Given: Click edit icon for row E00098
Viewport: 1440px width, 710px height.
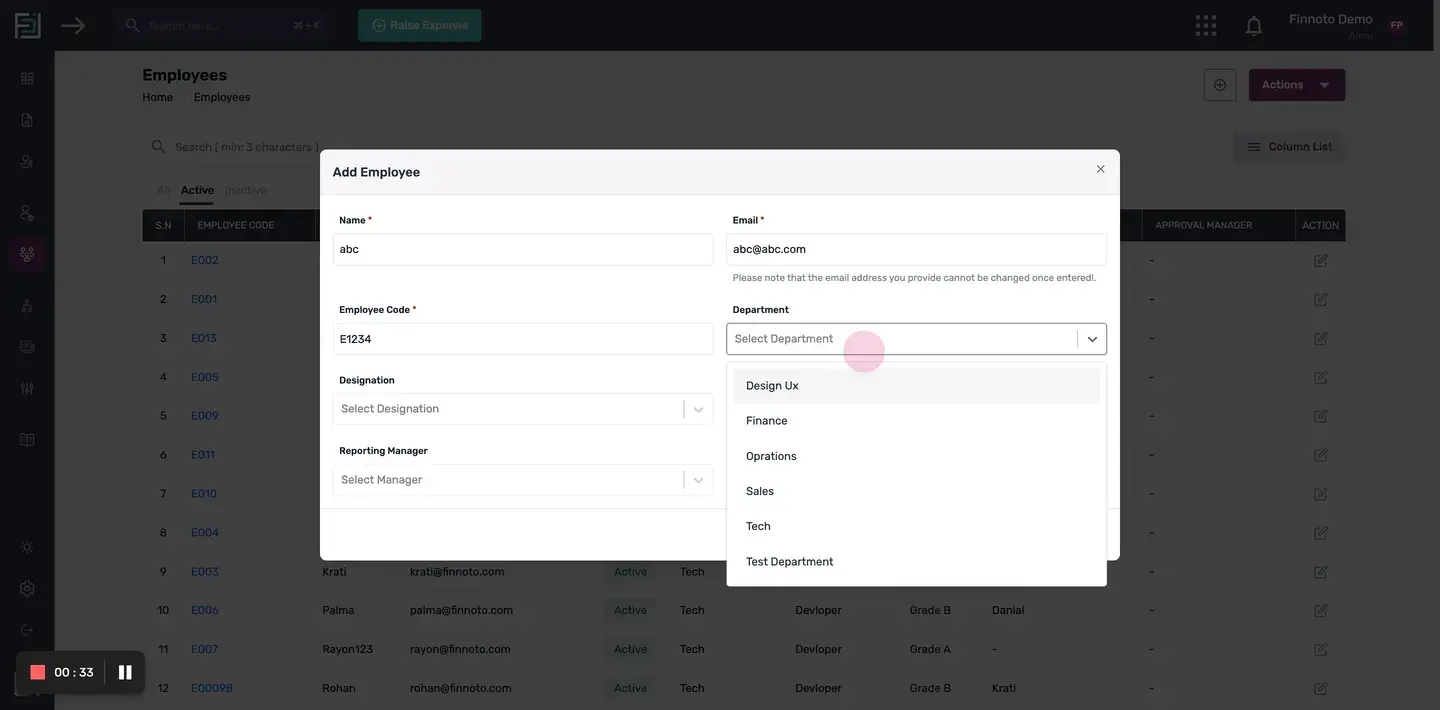Looking at the screenshot, I should (x=1320, y=688).
